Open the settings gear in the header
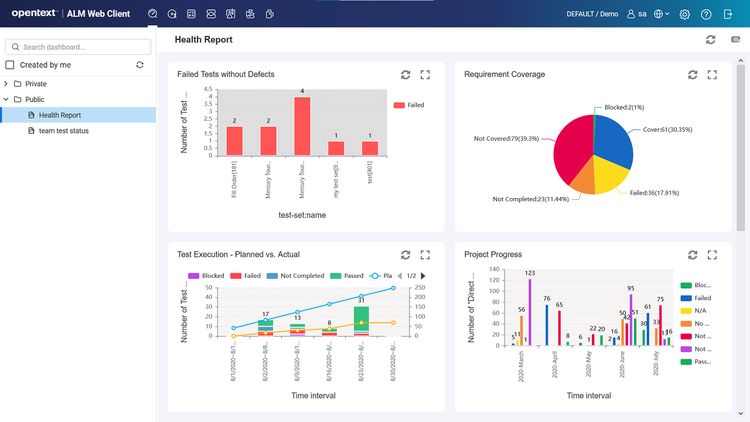 pos(684,14)
